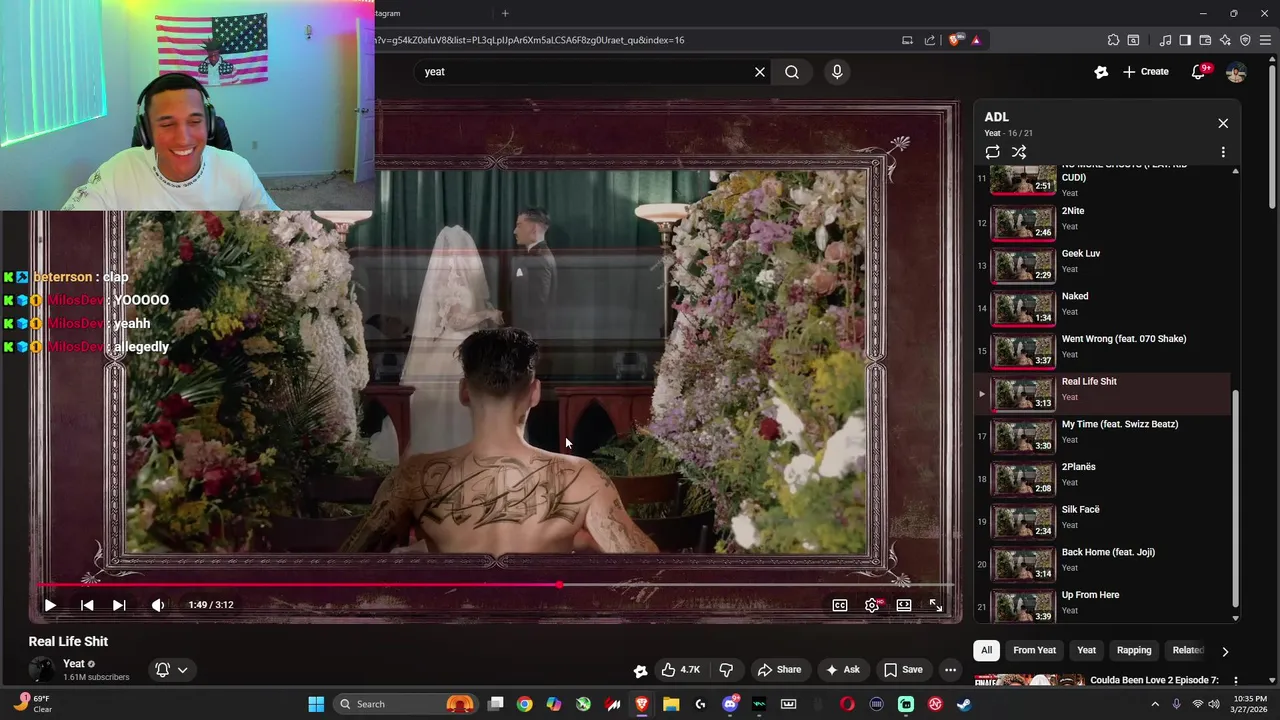This screenshot has height=720, width=1280.
Task: Open the Yeat channel name link
Action: click(73, 664)
